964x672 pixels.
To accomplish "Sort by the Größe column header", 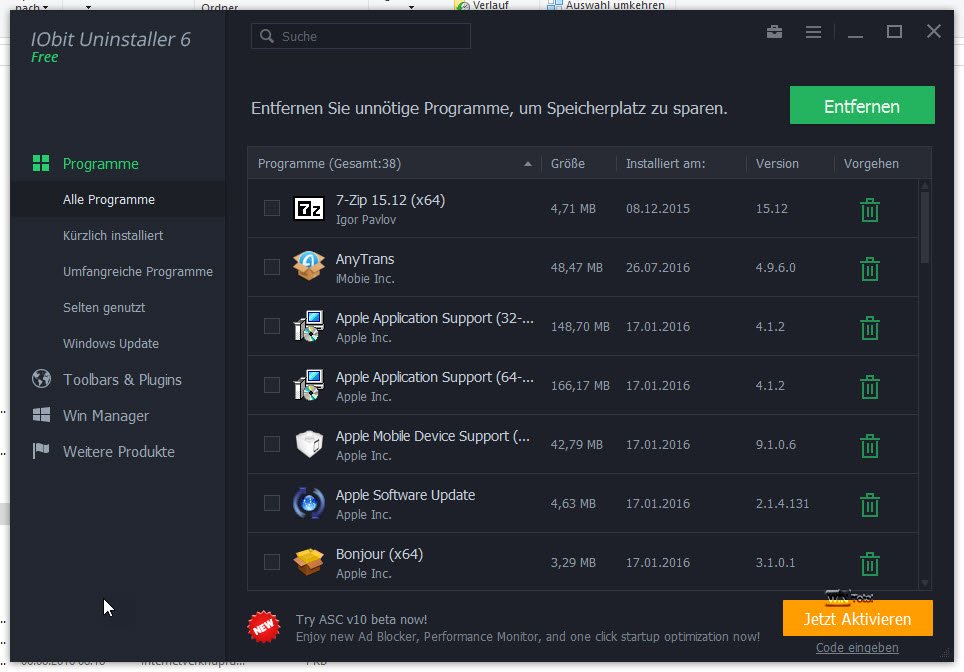I will click(x=567, y=164).
